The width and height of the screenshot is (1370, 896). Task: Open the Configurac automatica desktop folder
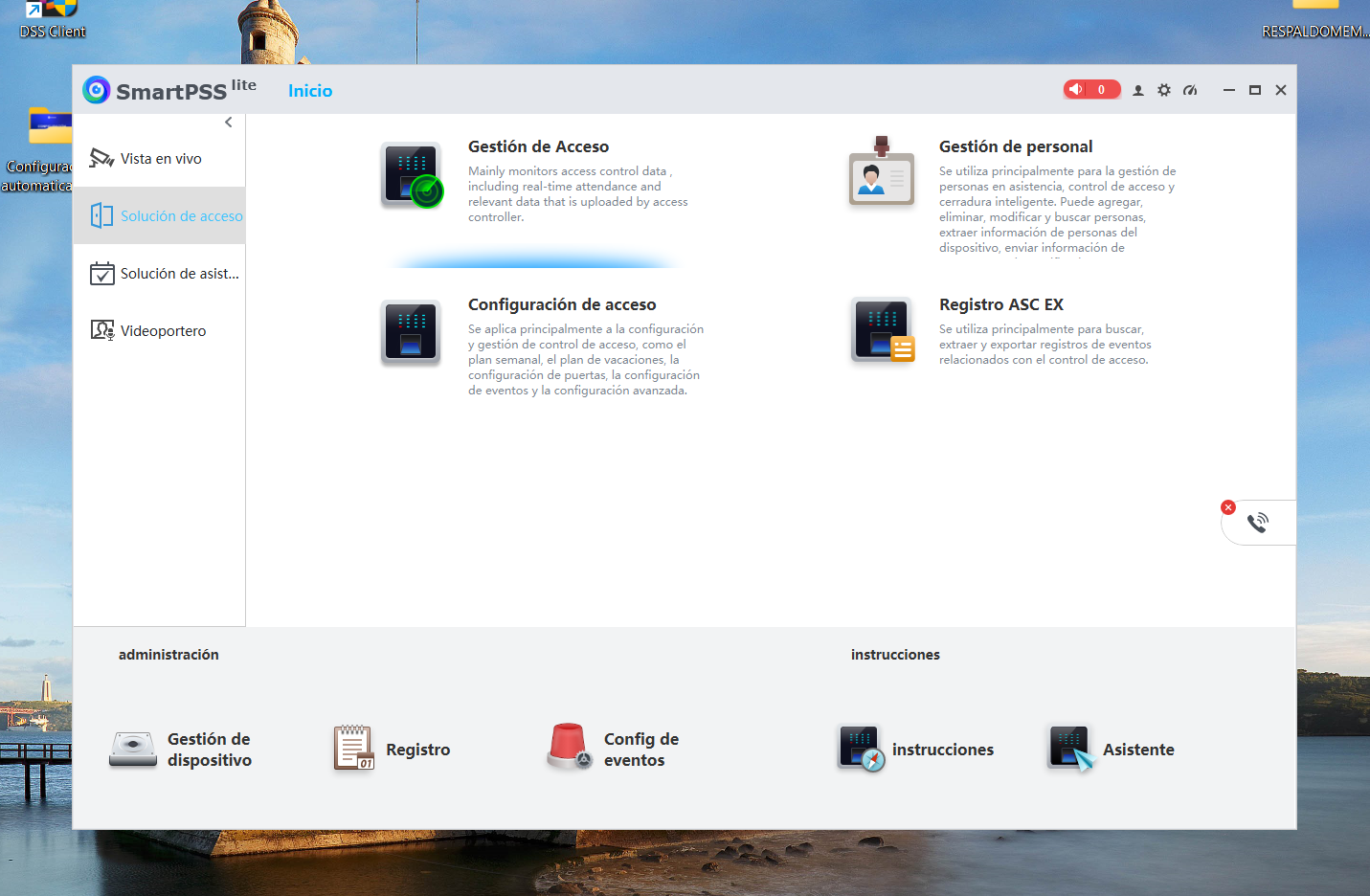coord(38,151)
